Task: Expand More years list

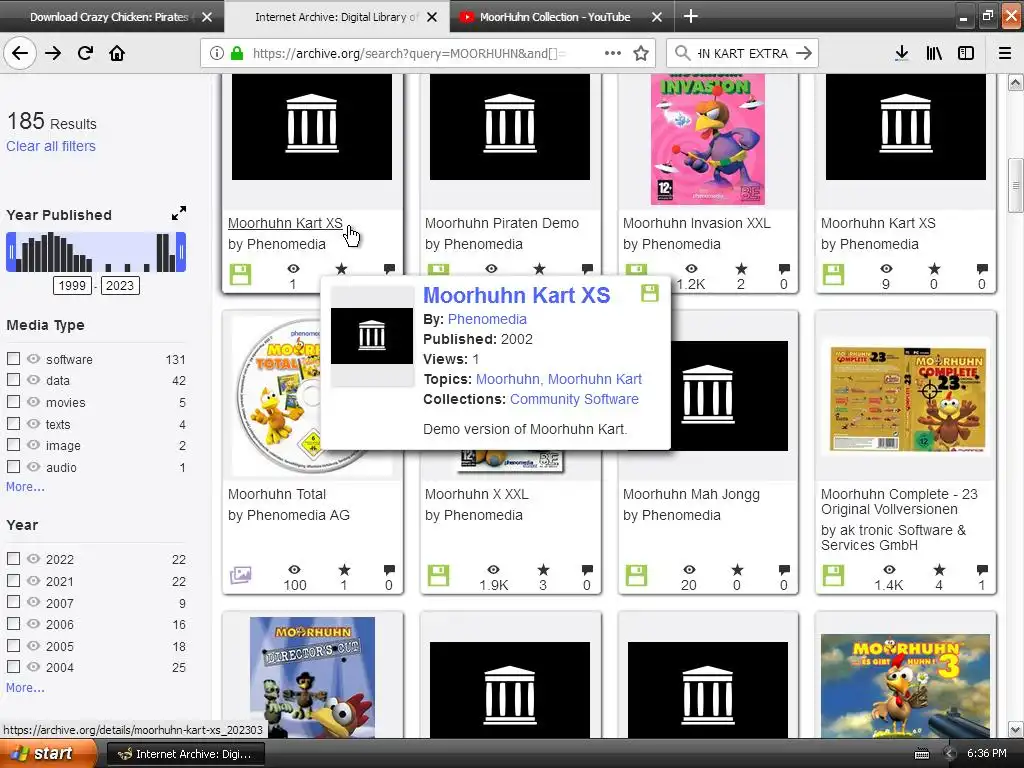Action: pos(25,688)
